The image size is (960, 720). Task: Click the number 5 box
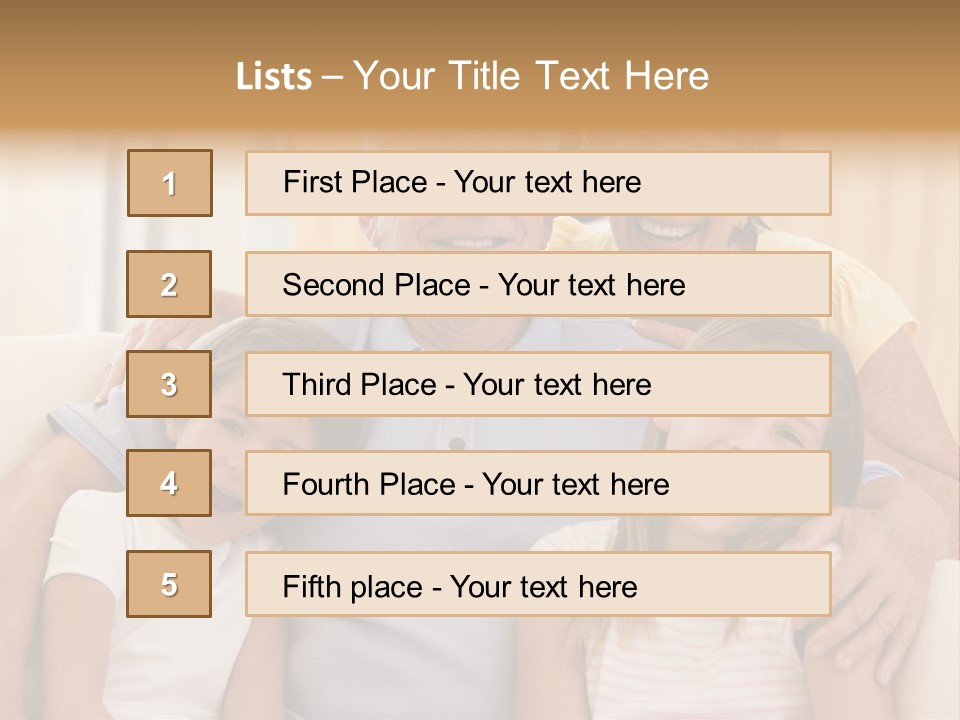169,584
